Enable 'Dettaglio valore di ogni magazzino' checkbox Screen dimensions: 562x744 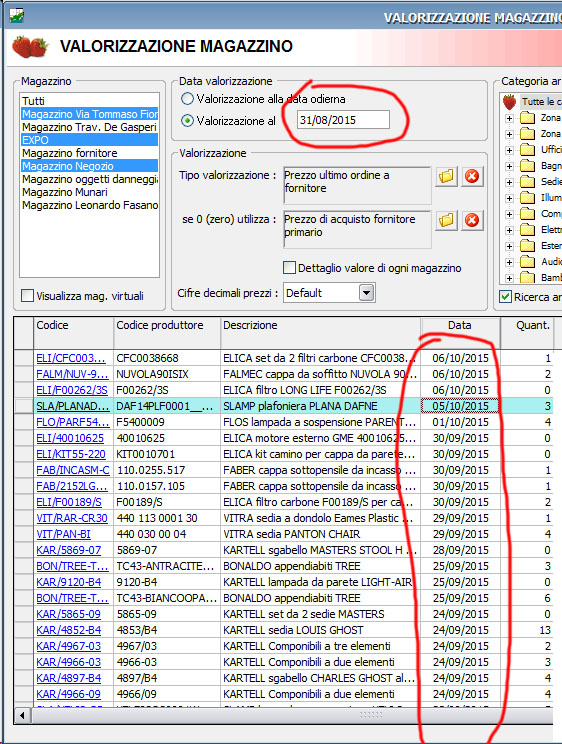290,268
